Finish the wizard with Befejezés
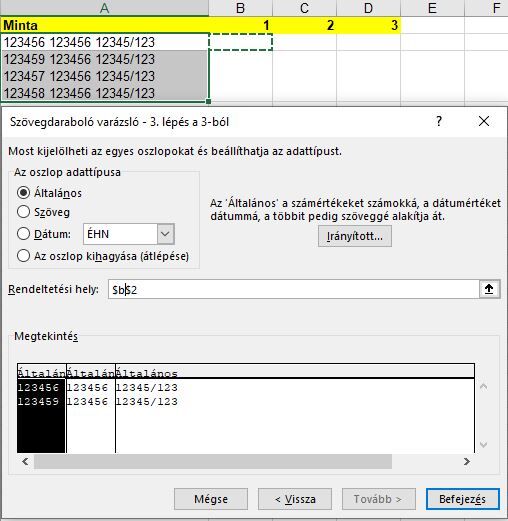508x521 pixels. click(463, 499)
